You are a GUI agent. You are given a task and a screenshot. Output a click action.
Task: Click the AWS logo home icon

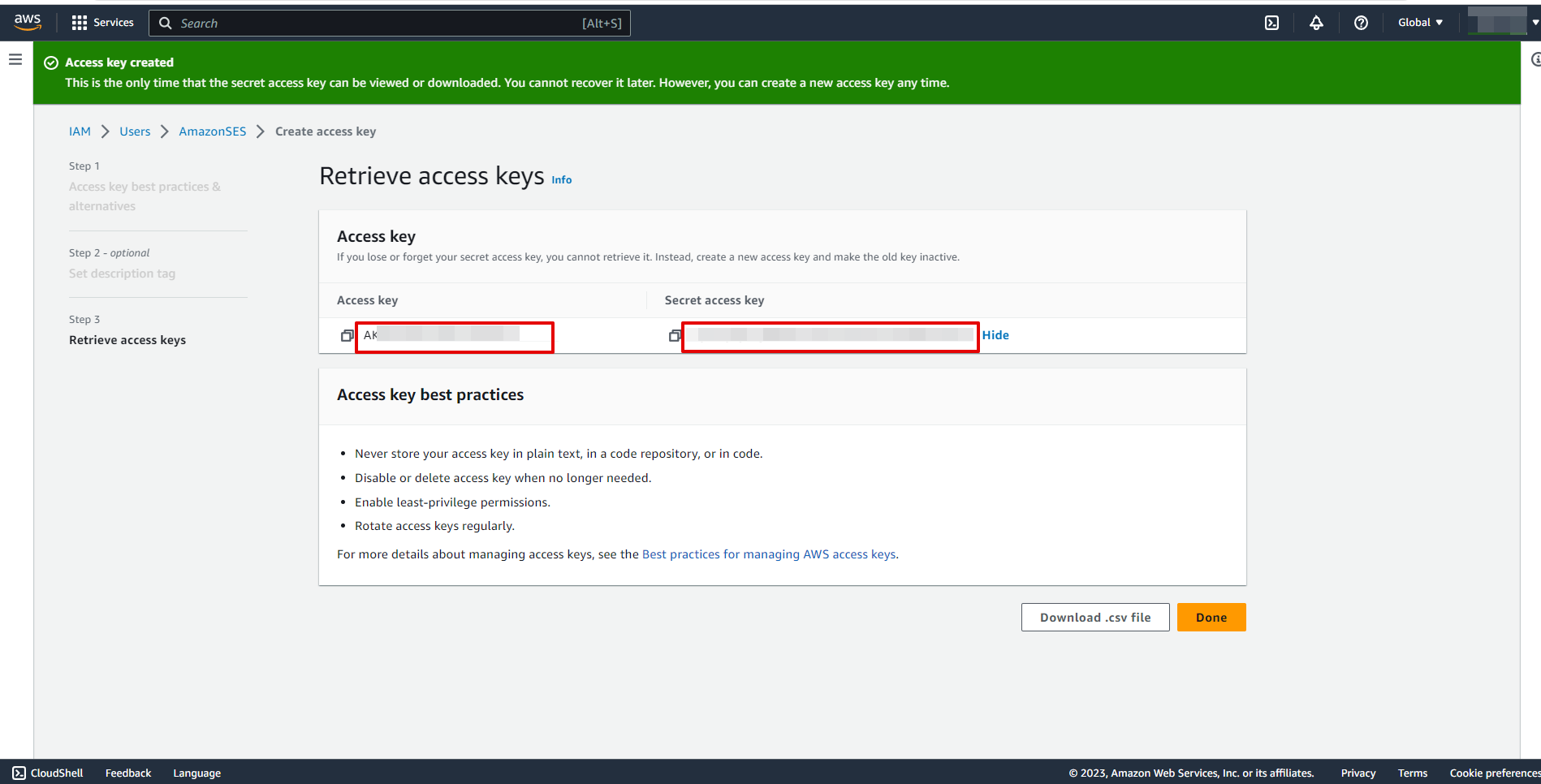[28, 23]
